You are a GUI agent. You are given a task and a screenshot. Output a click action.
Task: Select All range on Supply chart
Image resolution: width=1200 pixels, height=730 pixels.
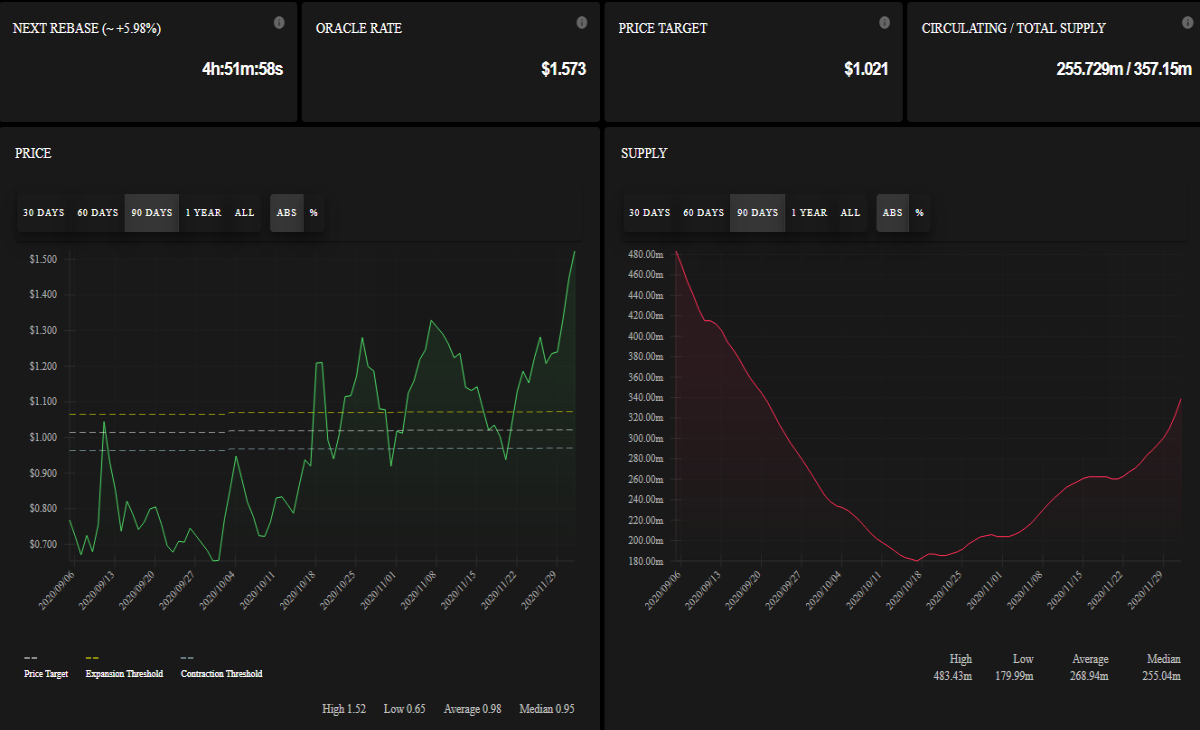(851, 213)
